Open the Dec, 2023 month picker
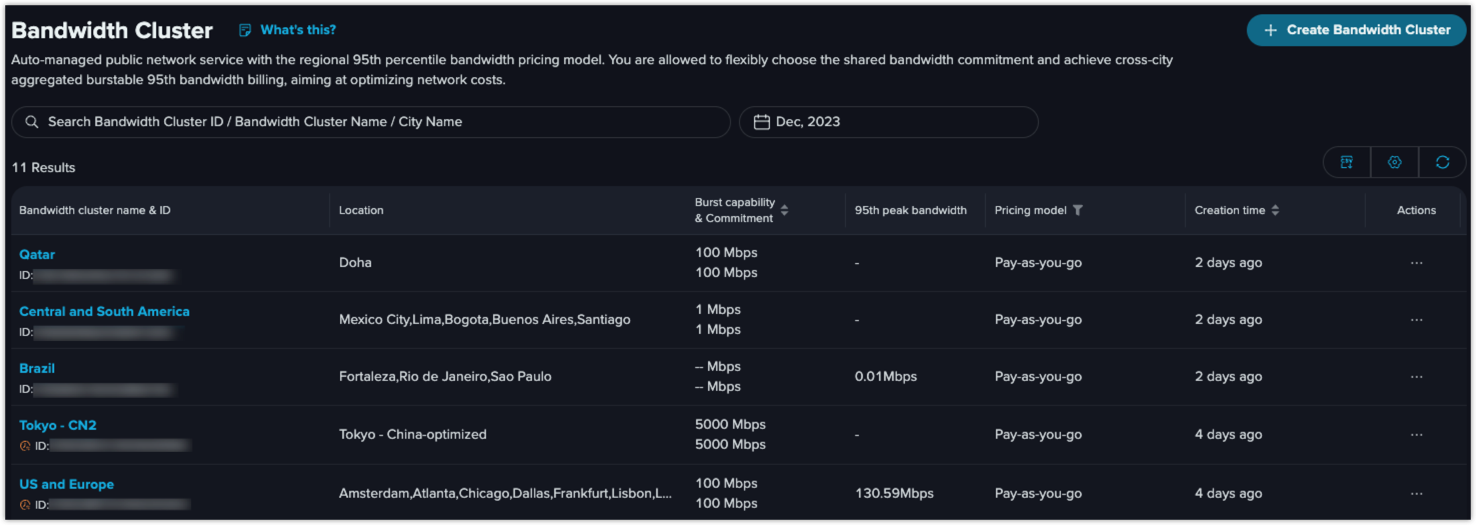 pyautogui.click(x=888, y=122)
